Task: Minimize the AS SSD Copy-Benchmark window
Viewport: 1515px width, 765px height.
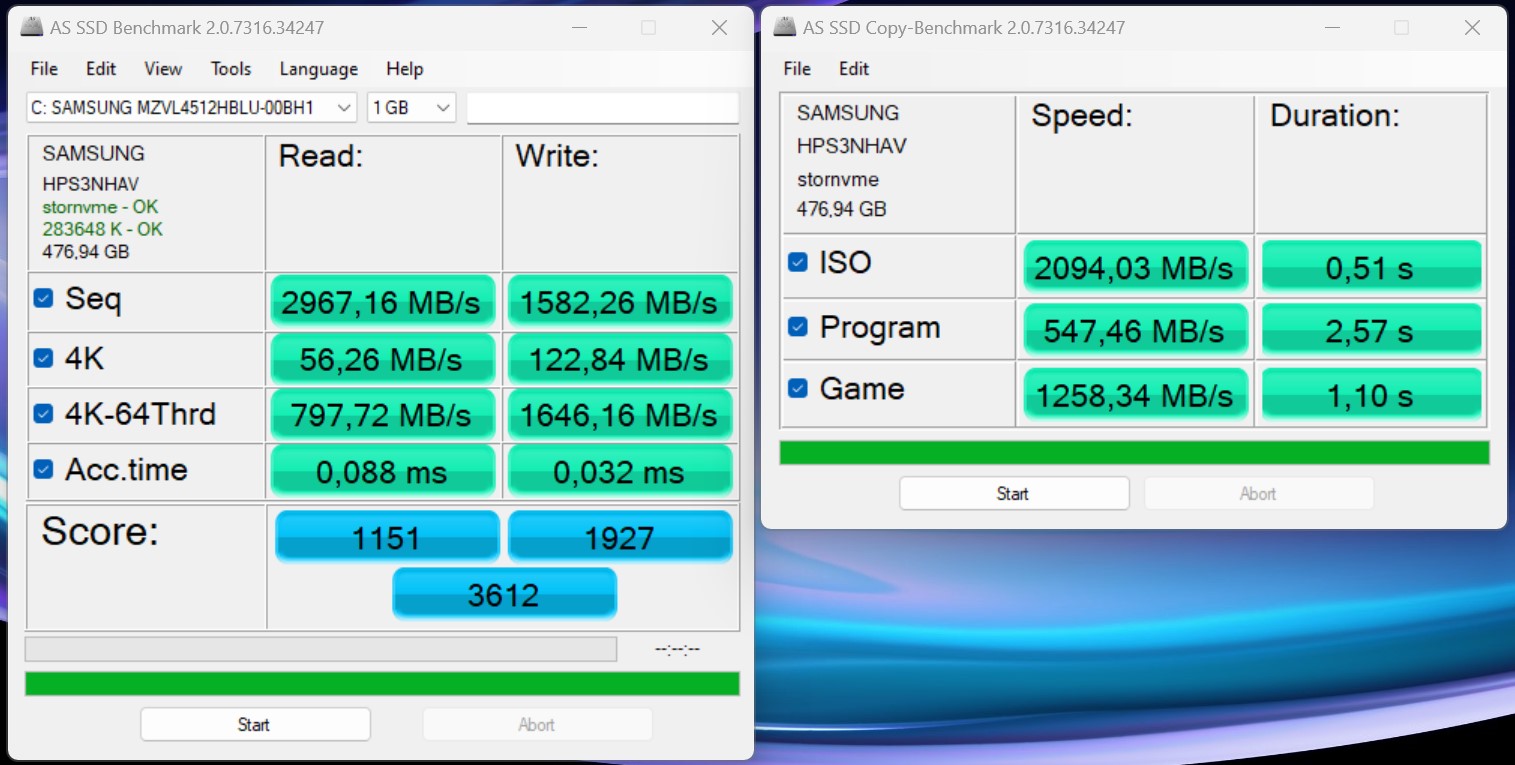Action: coord(1331,28)
